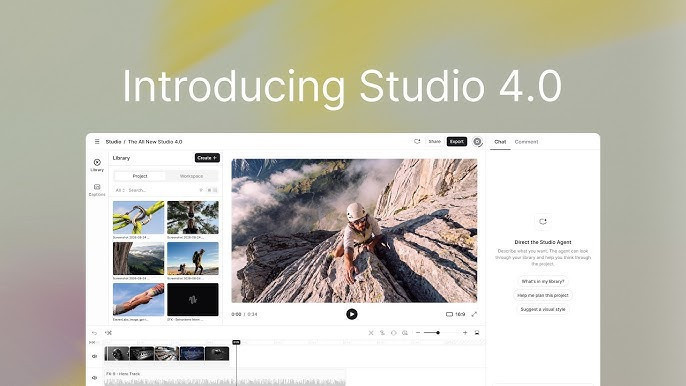Open the Library sidebar panel
Image resolution: width=686 pixels, height=386 pixels.
(97, 165)
